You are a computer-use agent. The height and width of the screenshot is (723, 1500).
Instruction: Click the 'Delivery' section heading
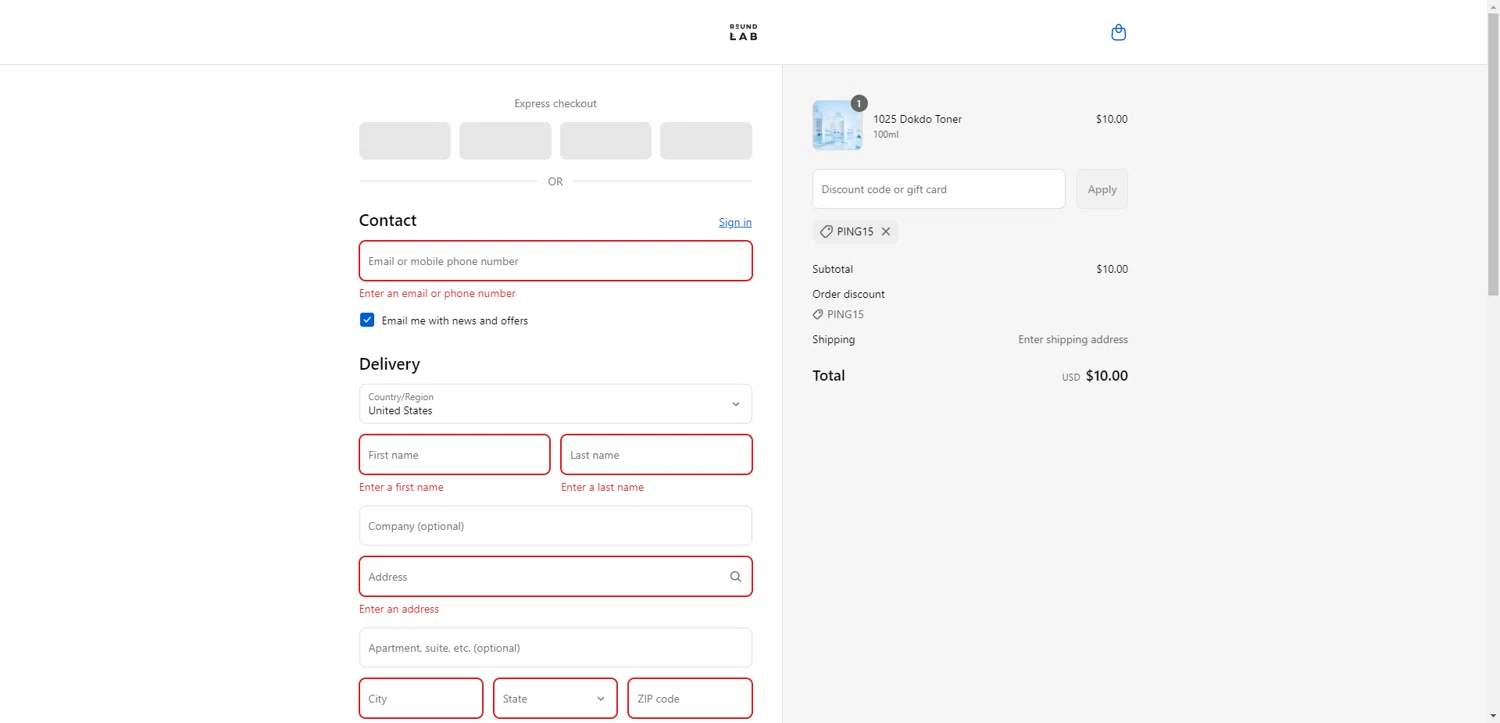click(x=389, y=364)
